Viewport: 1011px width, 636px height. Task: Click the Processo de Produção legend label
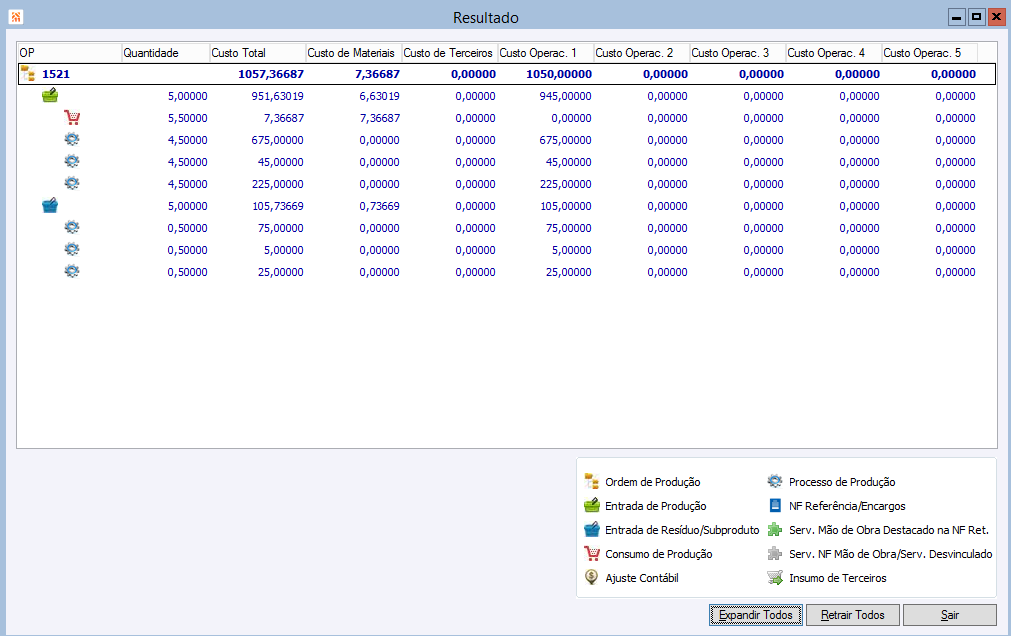(x=842, y=482)
